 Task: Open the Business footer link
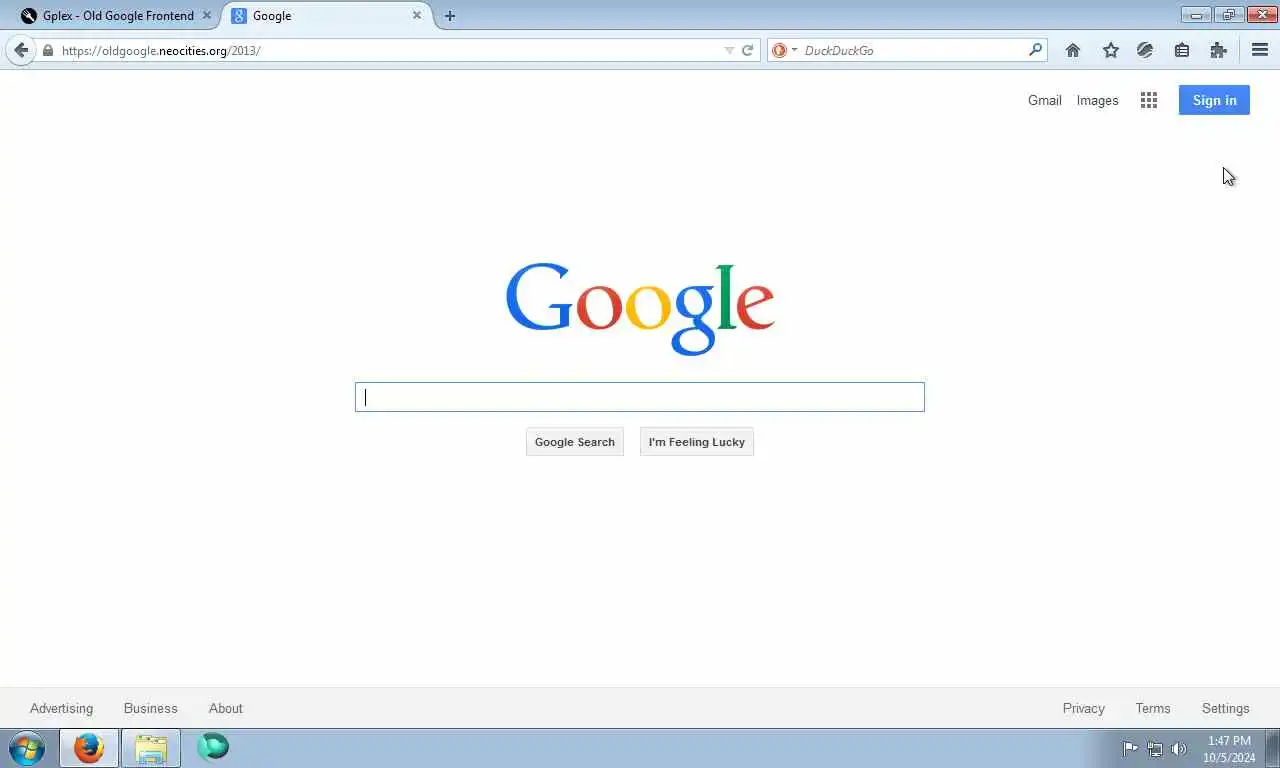tap(150, 708)
